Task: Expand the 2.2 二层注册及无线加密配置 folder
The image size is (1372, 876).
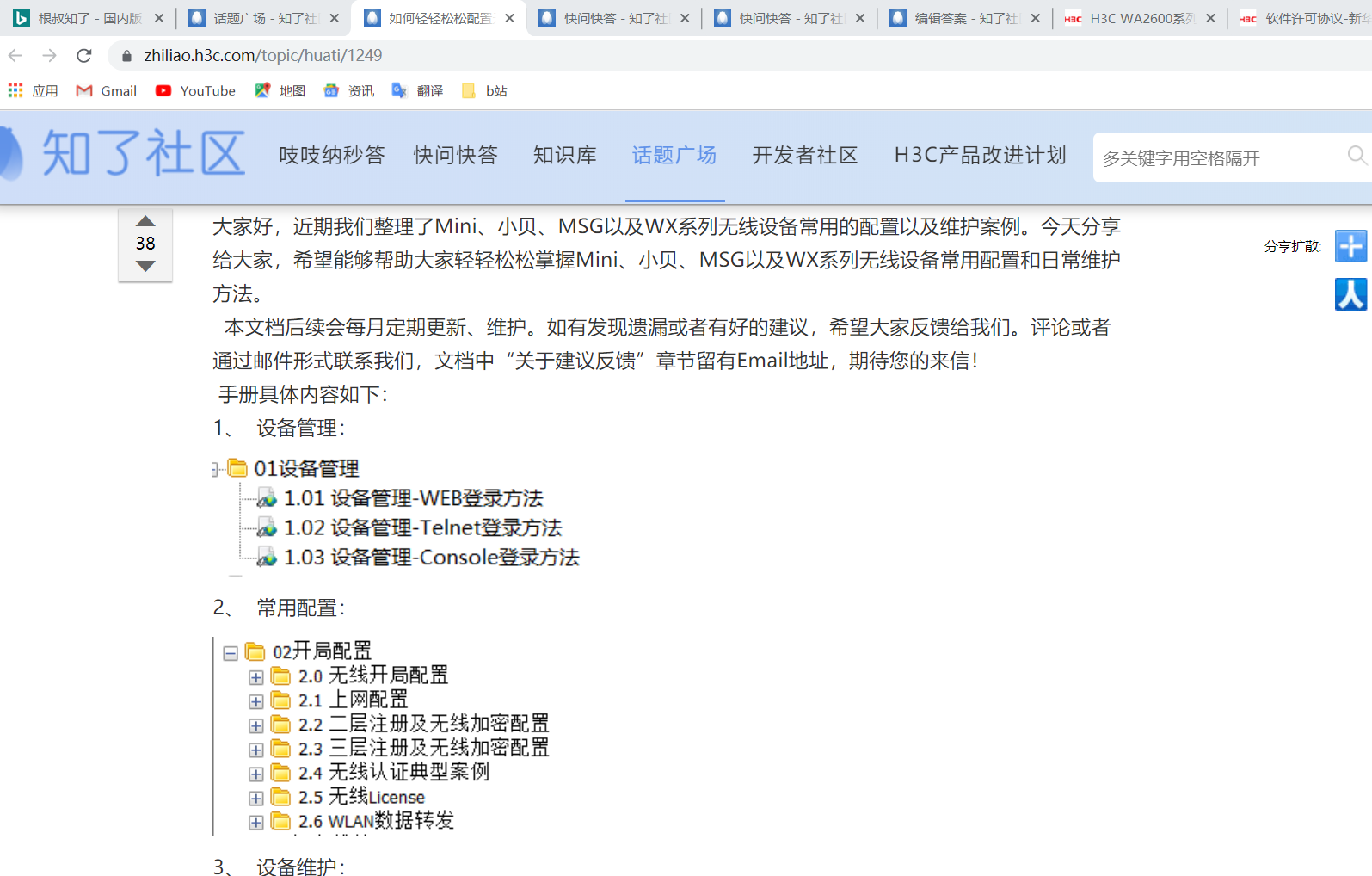Action: (x=256, y=726)
